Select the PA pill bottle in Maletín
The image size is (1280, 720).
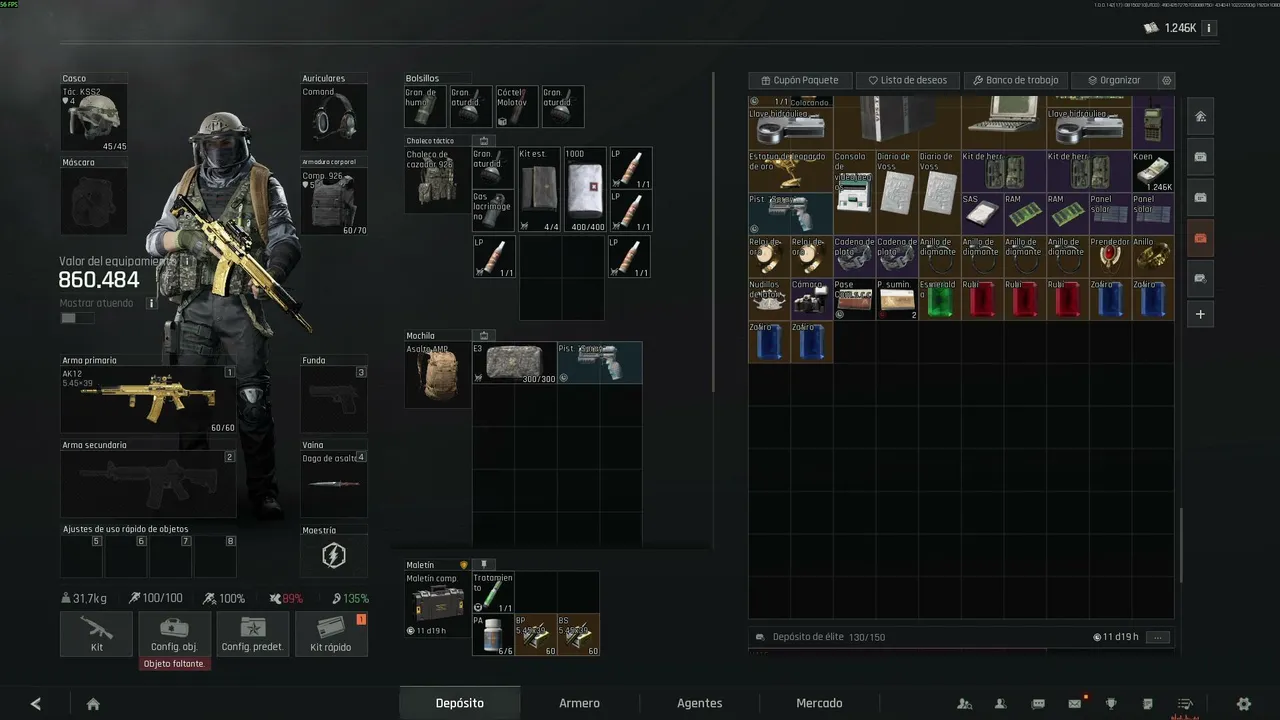coord(493,635)
